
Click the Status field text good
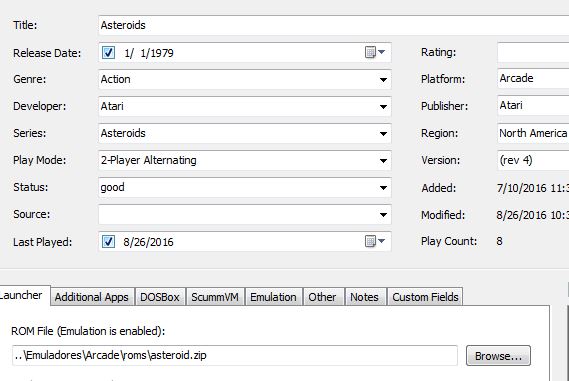tap(112, 188)
